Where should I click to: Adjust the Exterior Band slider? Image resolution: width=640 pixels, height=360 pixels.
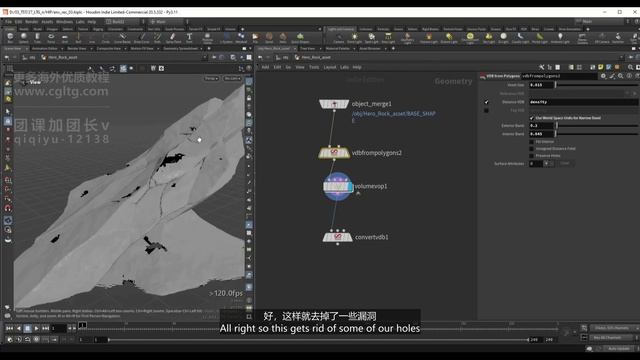click(597, 126)
